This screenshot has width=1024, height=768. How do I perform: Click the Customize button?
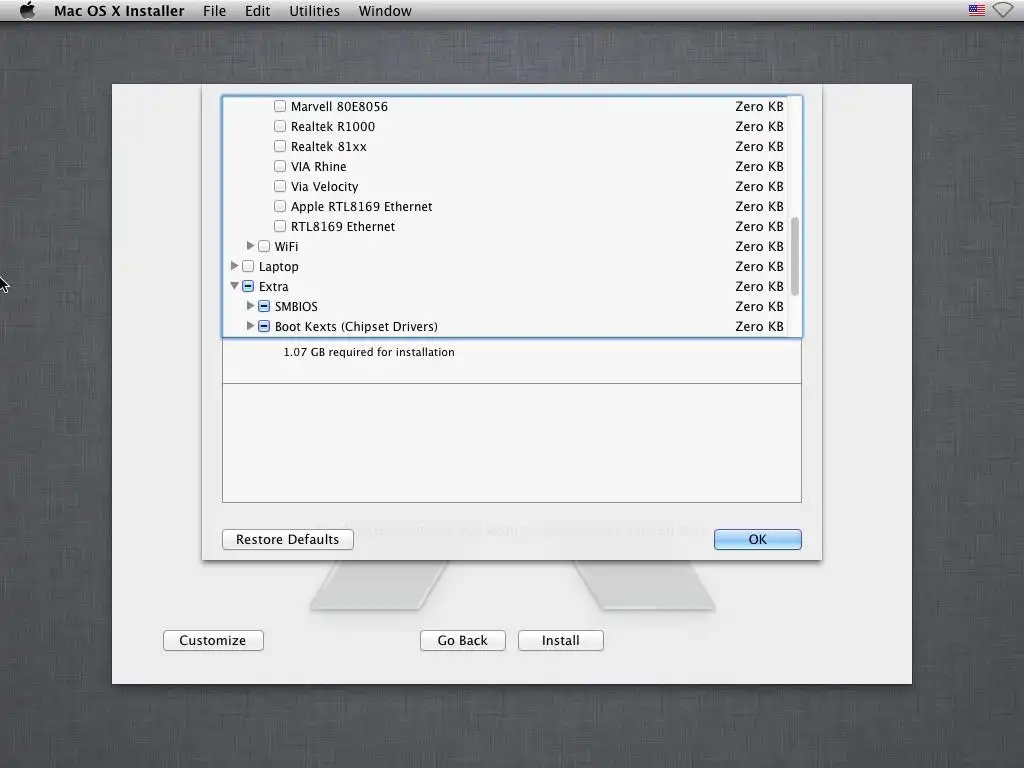pos(213,641)
